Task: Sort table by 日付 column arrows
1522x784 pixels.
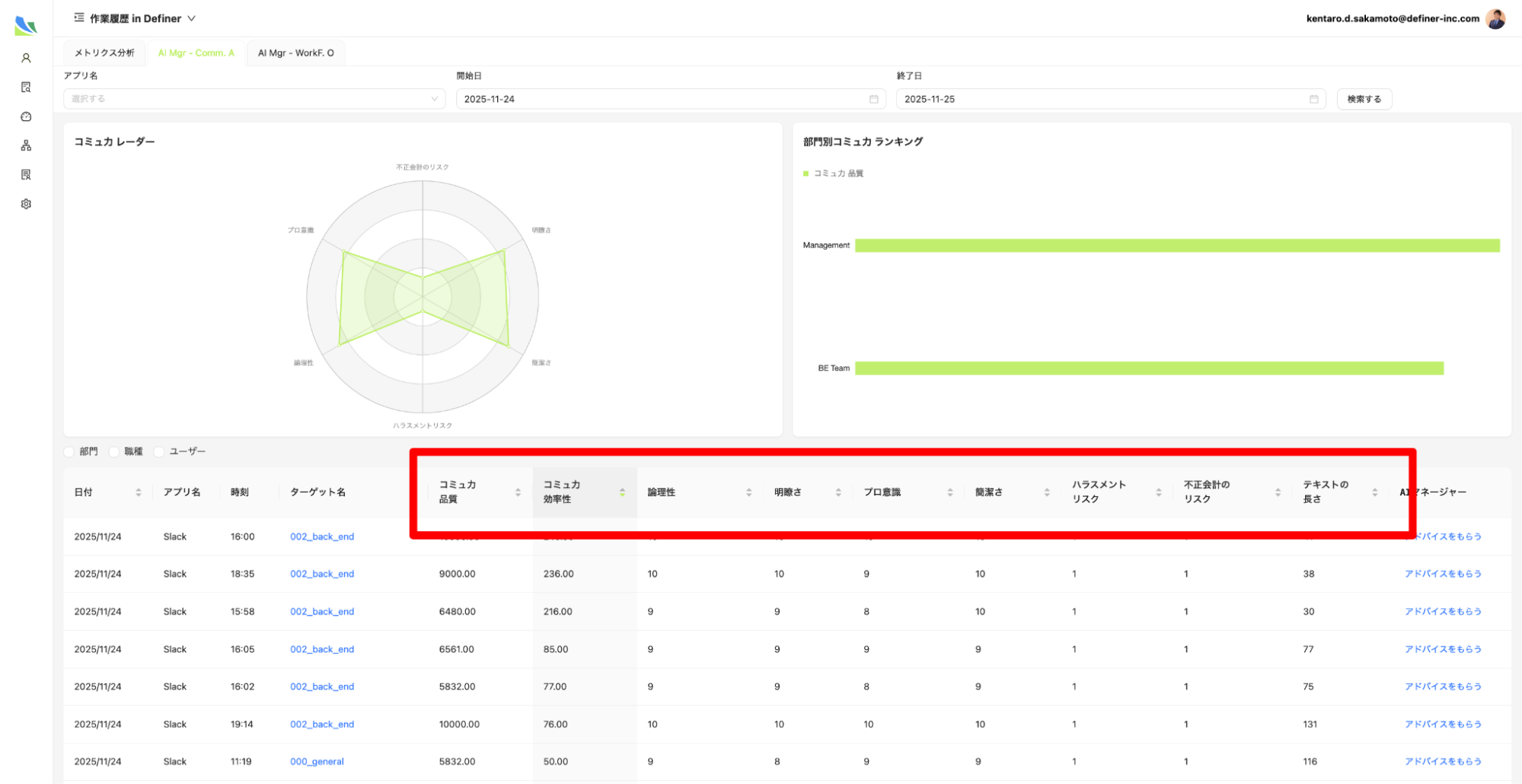Action: pos(139,492)
